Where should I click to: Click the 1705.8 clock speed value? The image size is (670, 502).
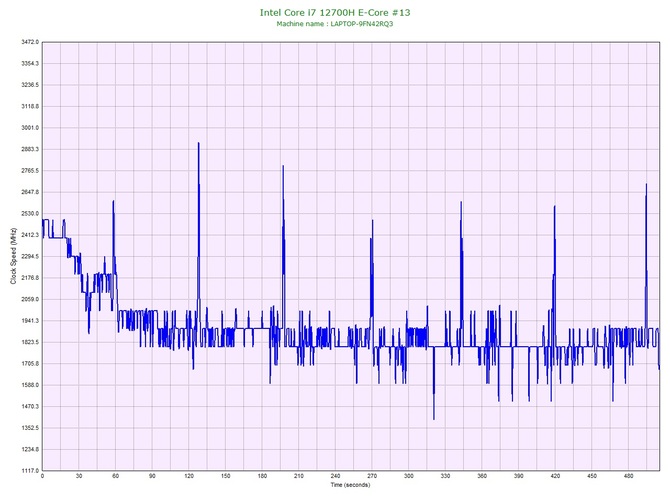(x=30, y=364)
